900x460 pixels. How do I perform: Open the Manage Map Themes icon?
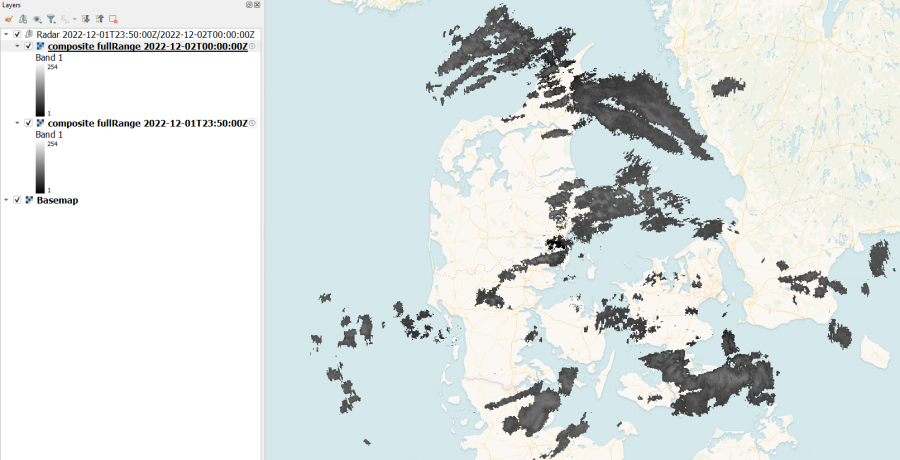click(37, 19)
